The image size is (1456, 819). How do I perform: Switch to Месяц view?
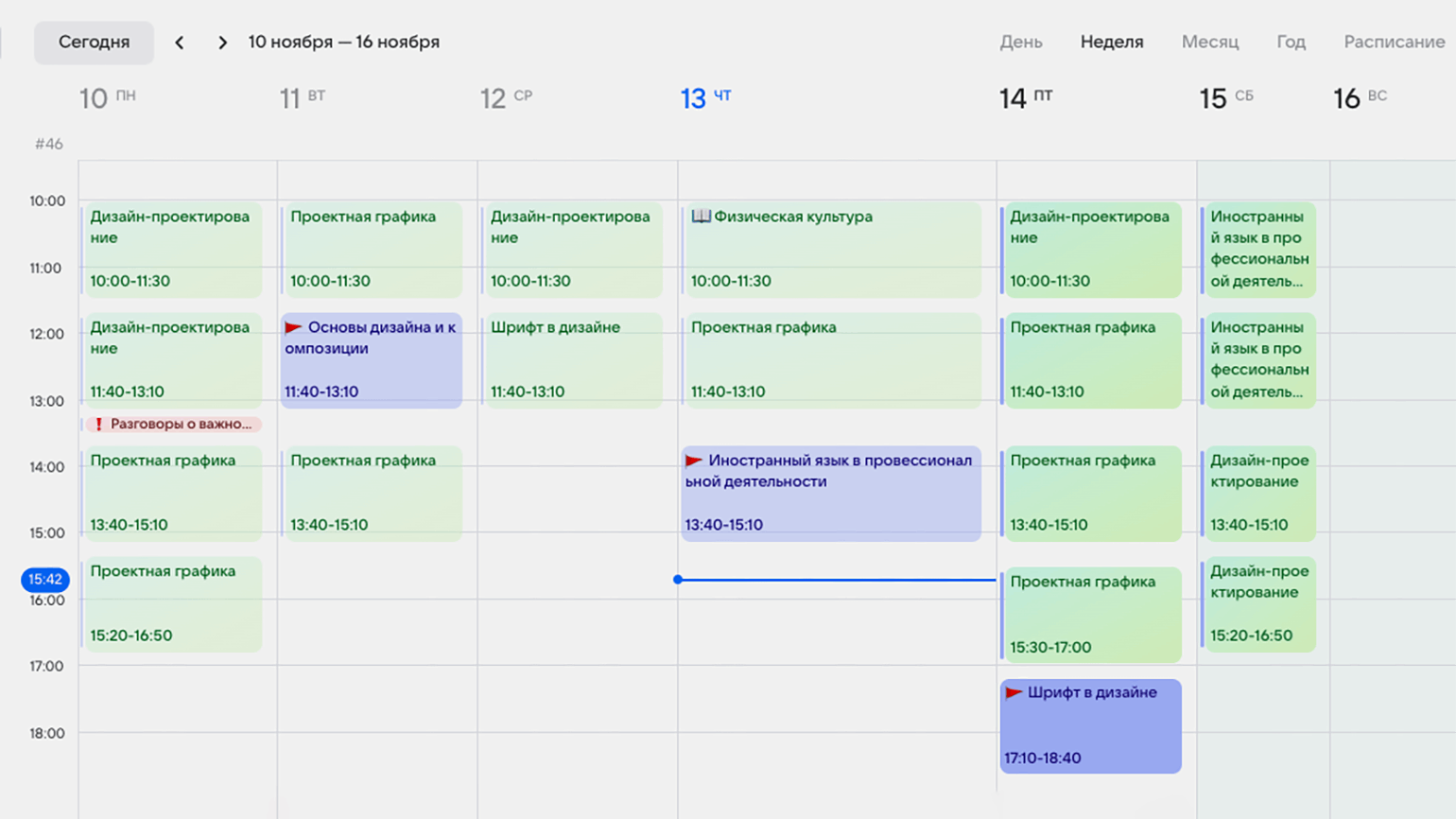[1209, 43]
